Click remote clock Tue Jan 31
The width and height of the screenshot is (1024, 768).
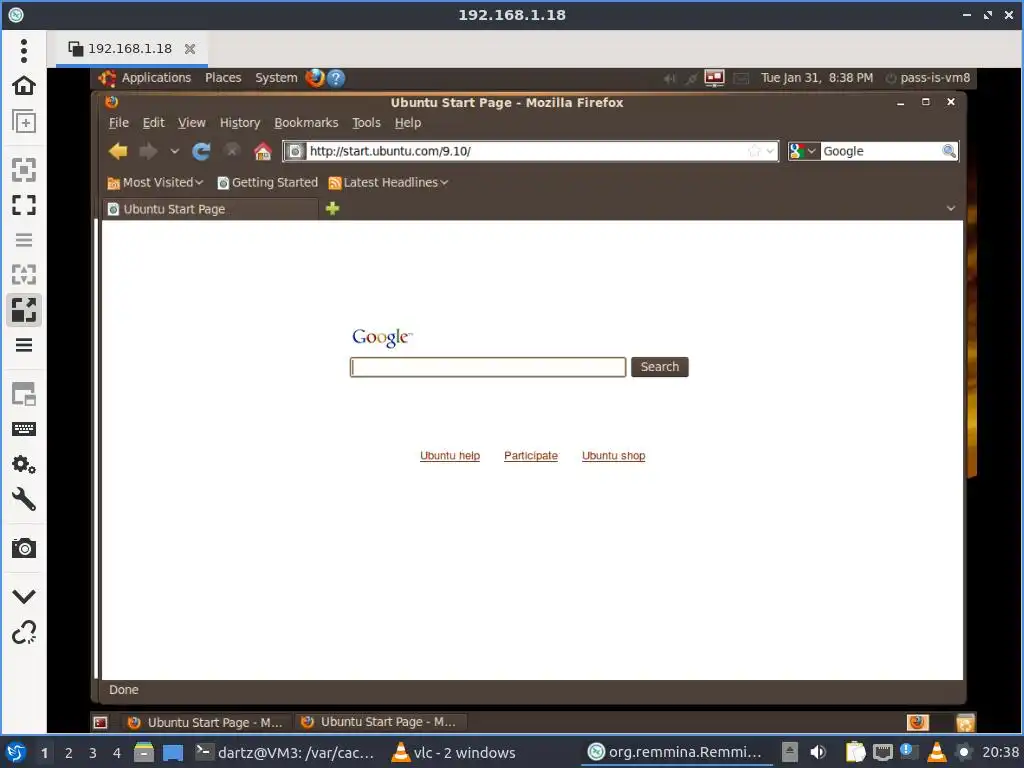click(x=816, y=78)
